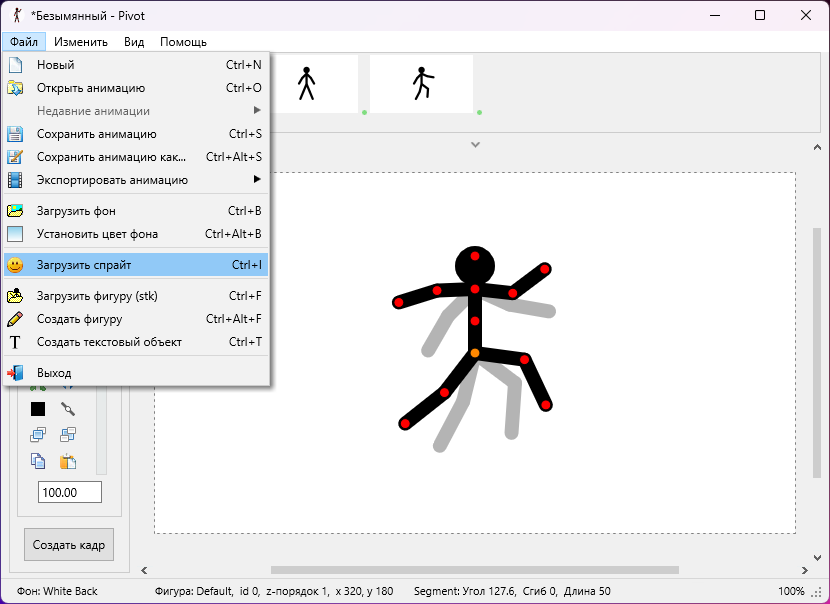Open the Вид menu
The width and height of the screenshot is (830, 604).
(x=134, y=42)
